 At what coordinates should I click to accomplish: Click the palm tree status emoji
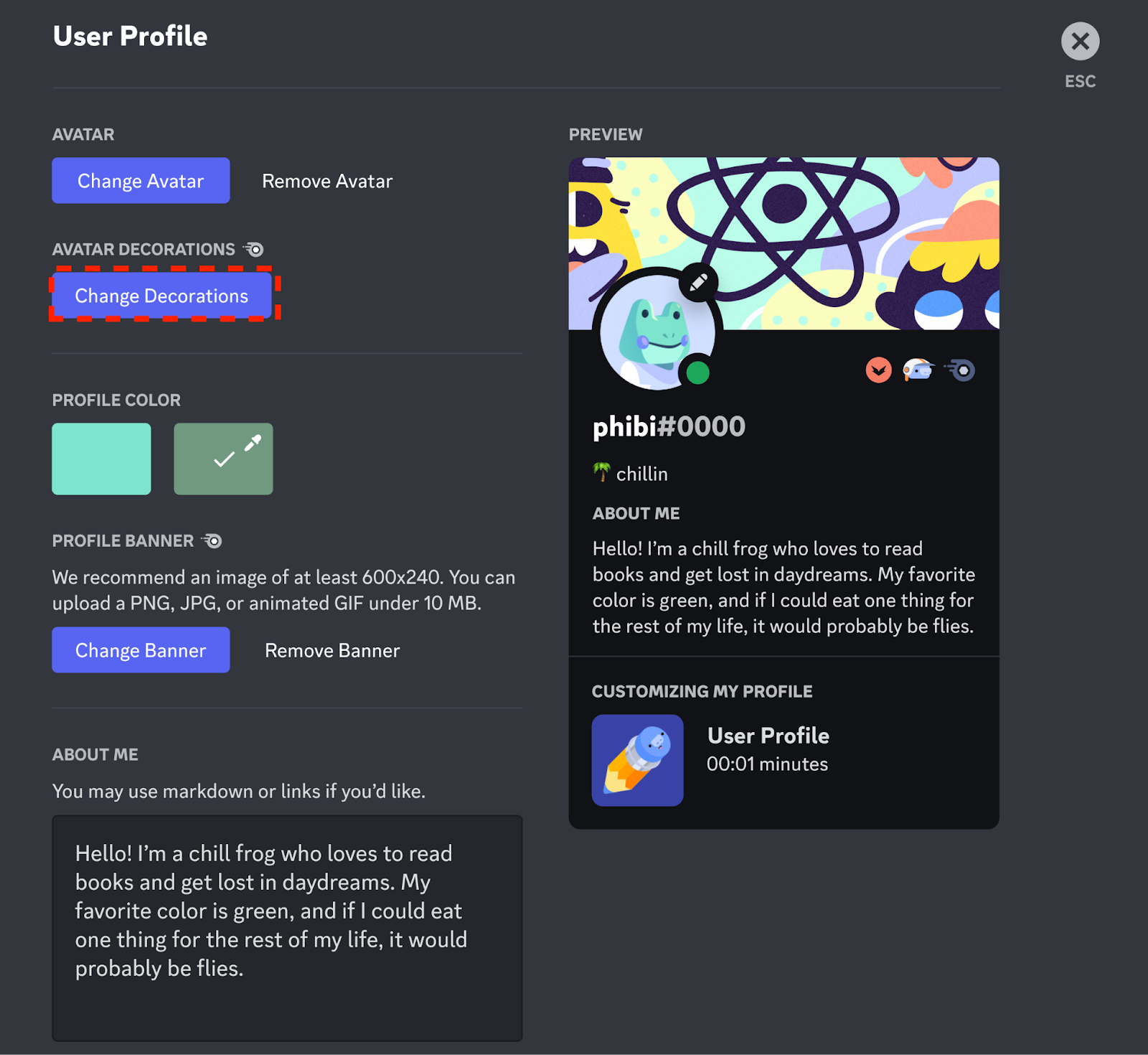[601, 472]
